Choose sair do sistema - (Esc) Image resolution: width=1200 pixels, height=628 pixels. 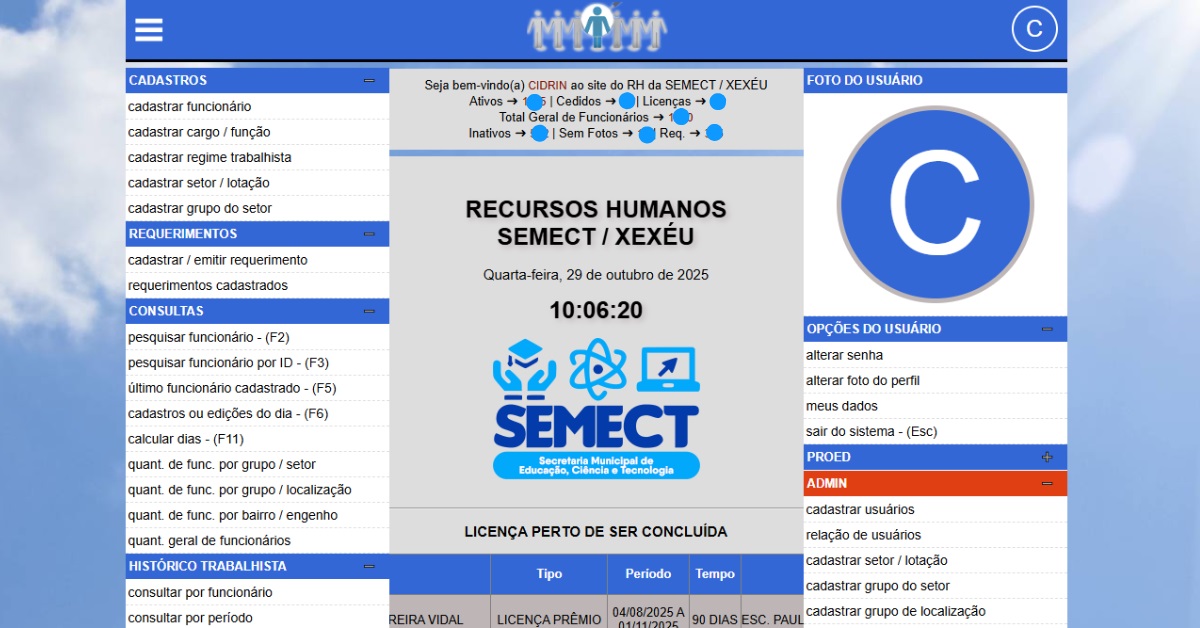871,432
